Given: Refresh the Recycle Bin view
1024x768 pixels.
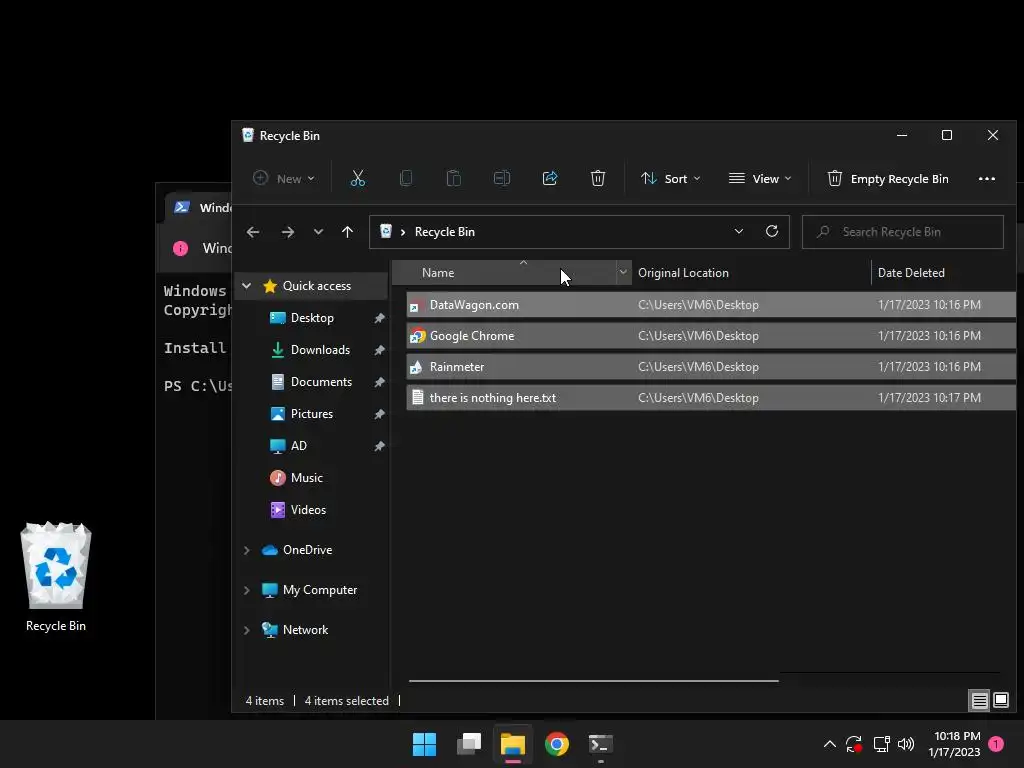Looking at the screenshot, I should tap(772, 231).
